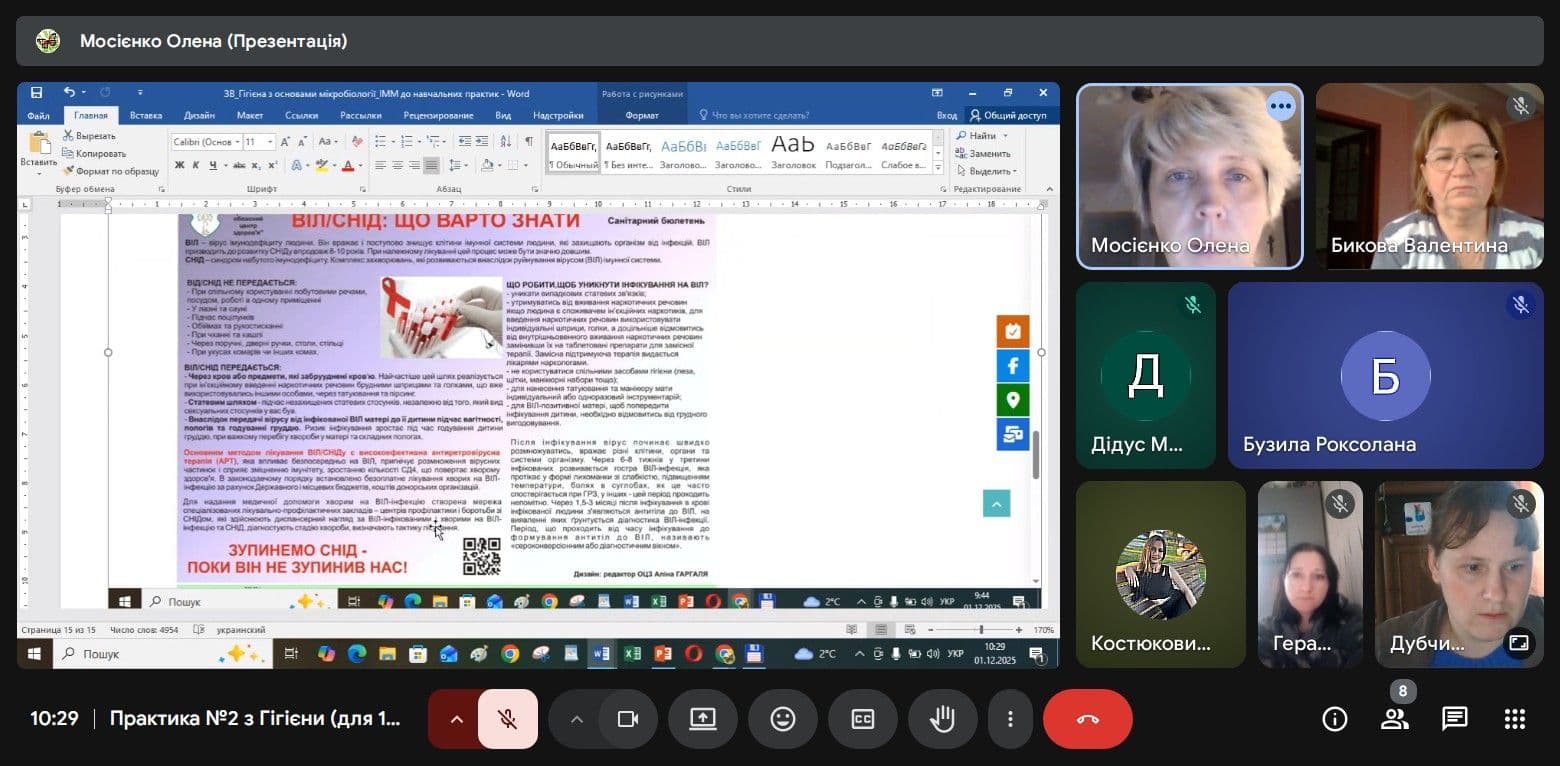Click Вырезать in the clipboard group
The image size is (1560, 766).
[x=89, y=135]
